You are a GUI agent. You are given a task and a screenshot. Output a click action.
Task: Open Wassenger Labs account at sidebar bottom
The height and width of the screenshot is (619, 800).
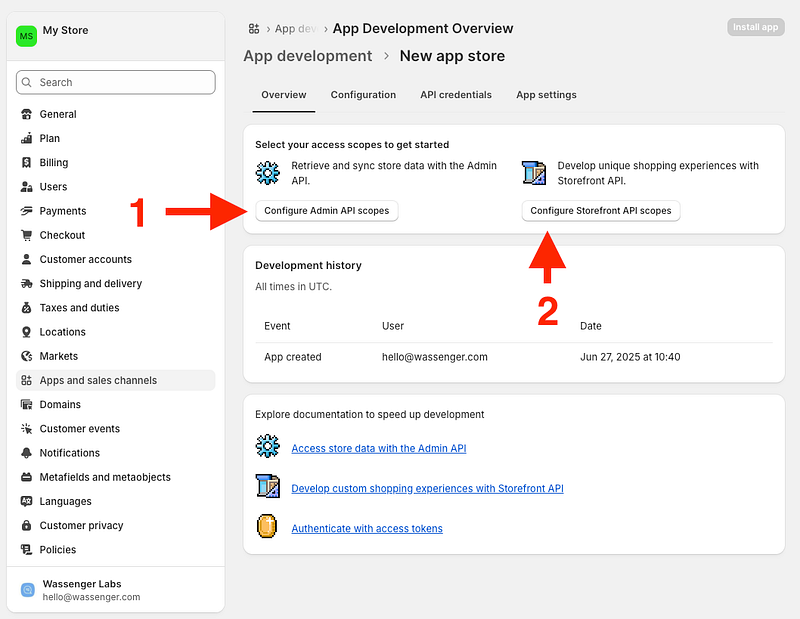(x=90, y=590)
